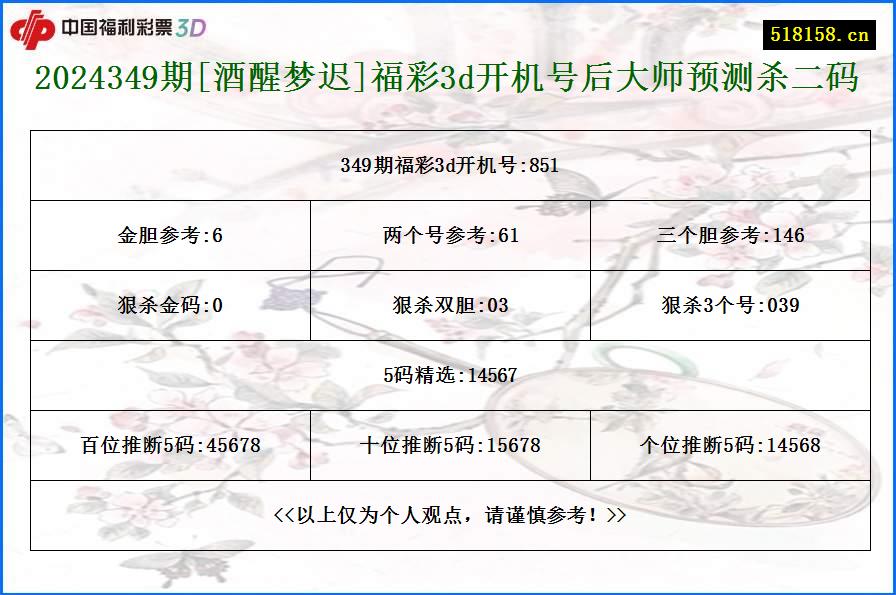Screen dimensions: 896x595
Task: Click the 518158.cn site badge
Action: [819, 33]
